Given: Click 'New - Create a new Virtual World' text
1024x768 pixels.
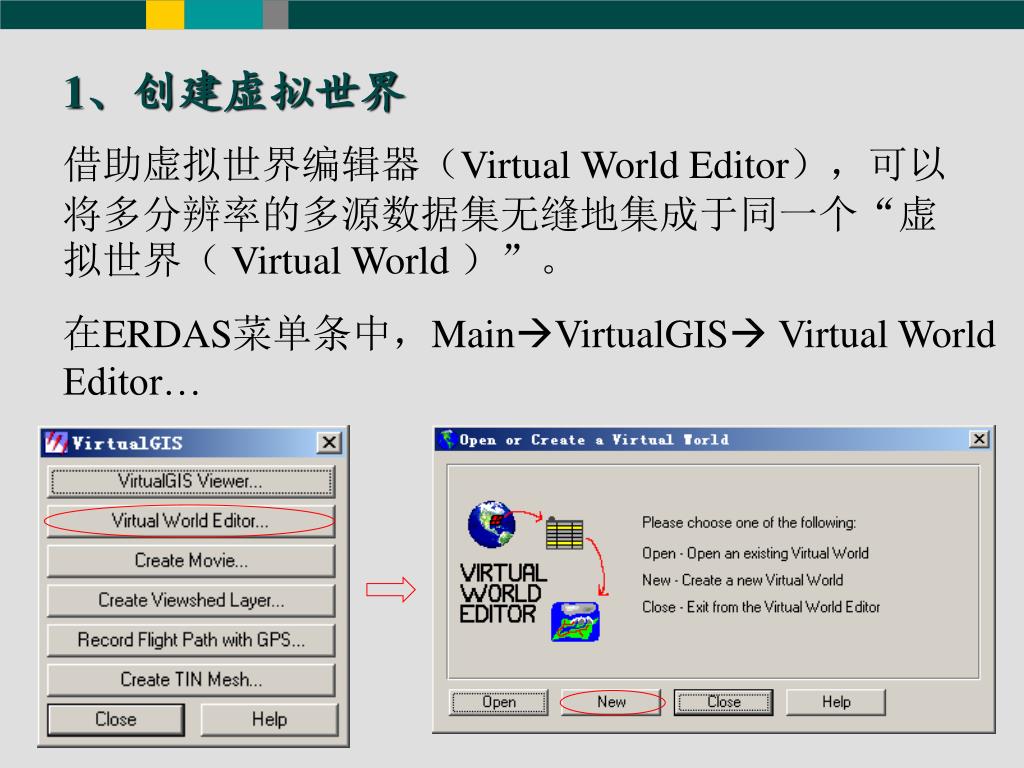Looking at the screenshot, I should click(x=743, y=580).
